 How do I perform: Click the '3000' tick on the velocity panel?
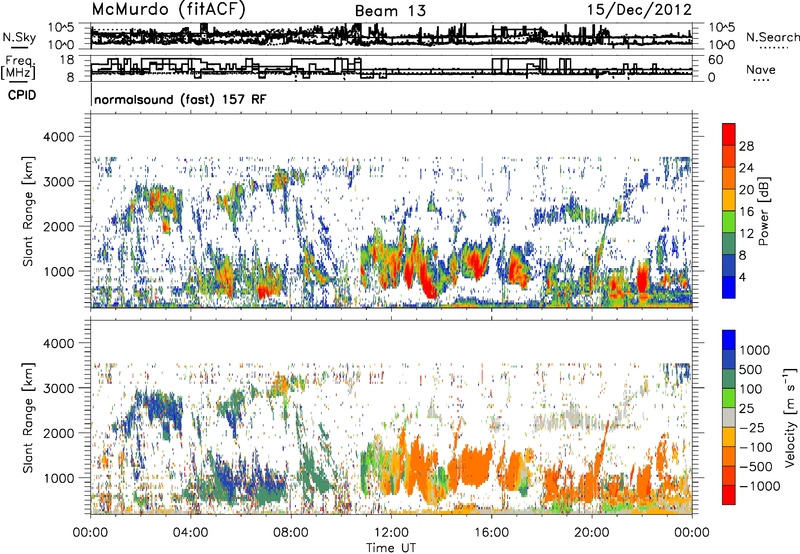tap(59, 388)
